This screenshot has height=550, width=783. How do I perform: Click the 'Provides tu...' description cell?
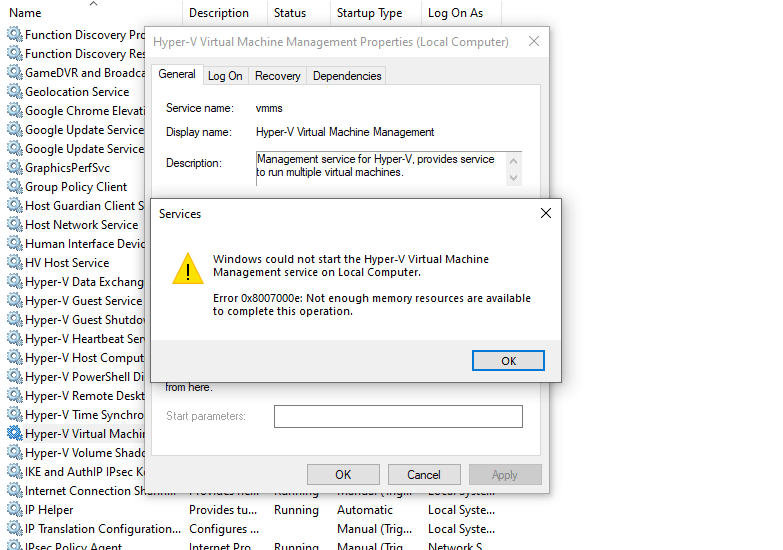(223, 510)
